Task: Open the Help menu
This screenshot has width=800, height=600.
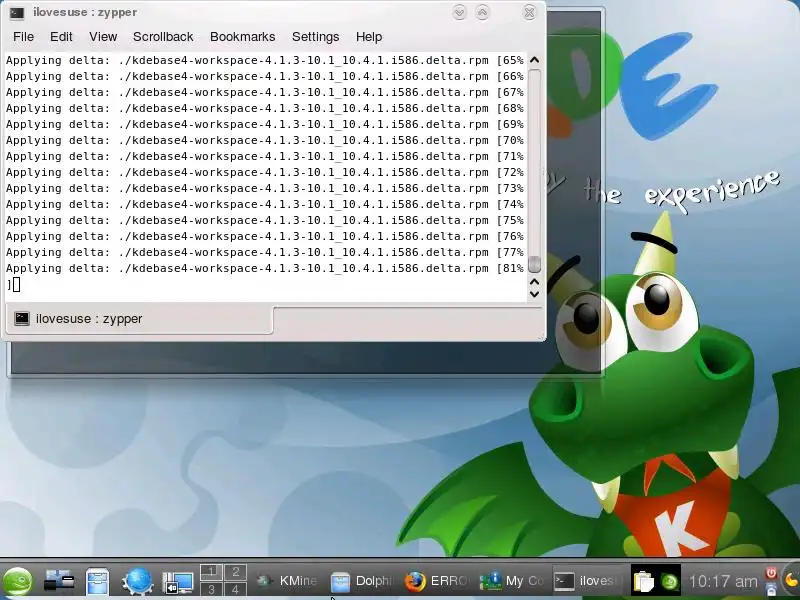Action: tap(369, 37)
